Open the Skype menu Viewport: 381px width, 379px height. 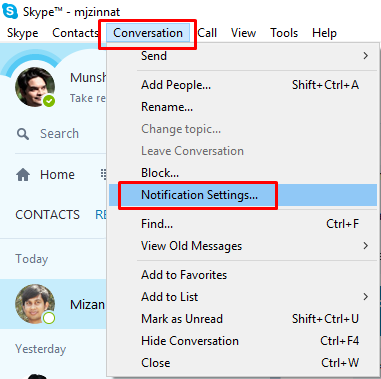tap(23, 33)
